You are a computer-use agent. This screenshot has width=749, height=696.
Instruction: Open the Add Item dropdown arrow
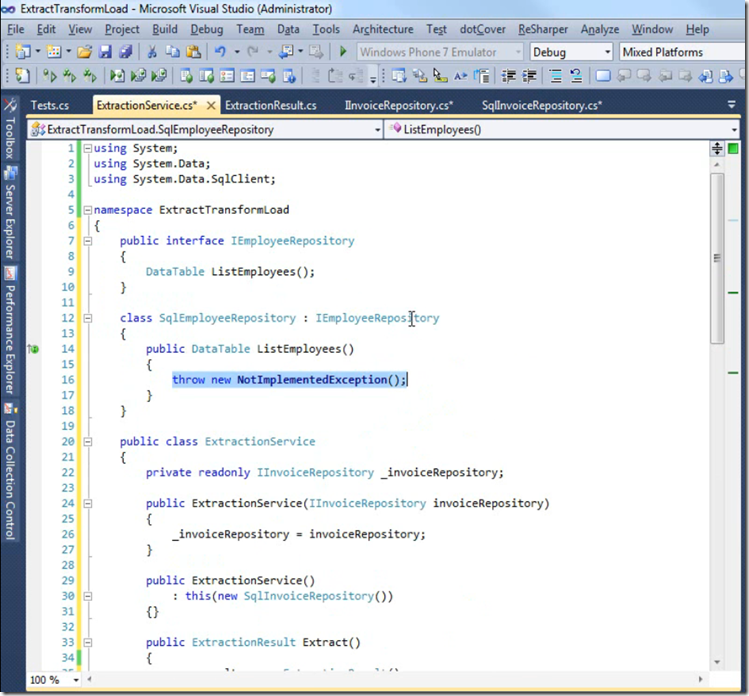tap(68, 51)
